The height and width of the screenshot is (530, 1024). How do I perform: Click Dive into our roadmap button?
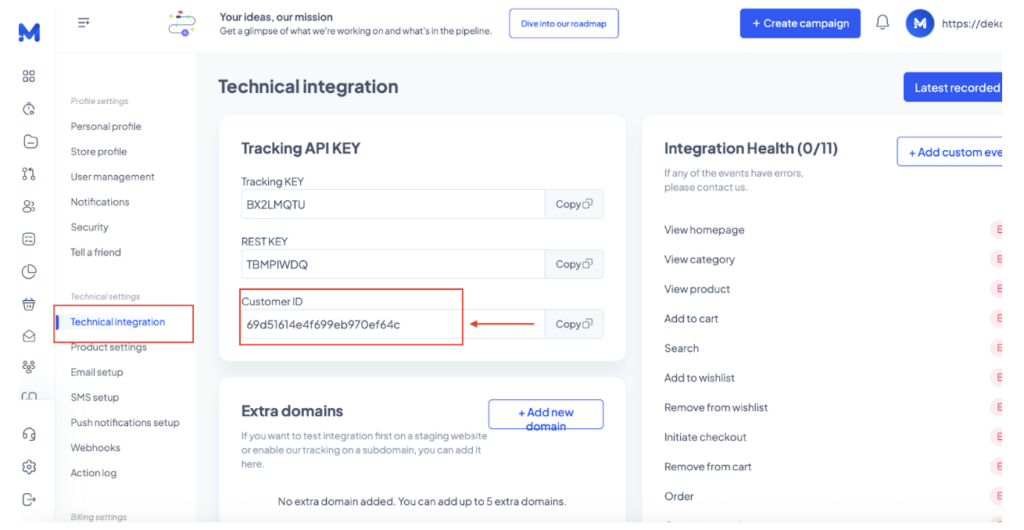(564, 23)
